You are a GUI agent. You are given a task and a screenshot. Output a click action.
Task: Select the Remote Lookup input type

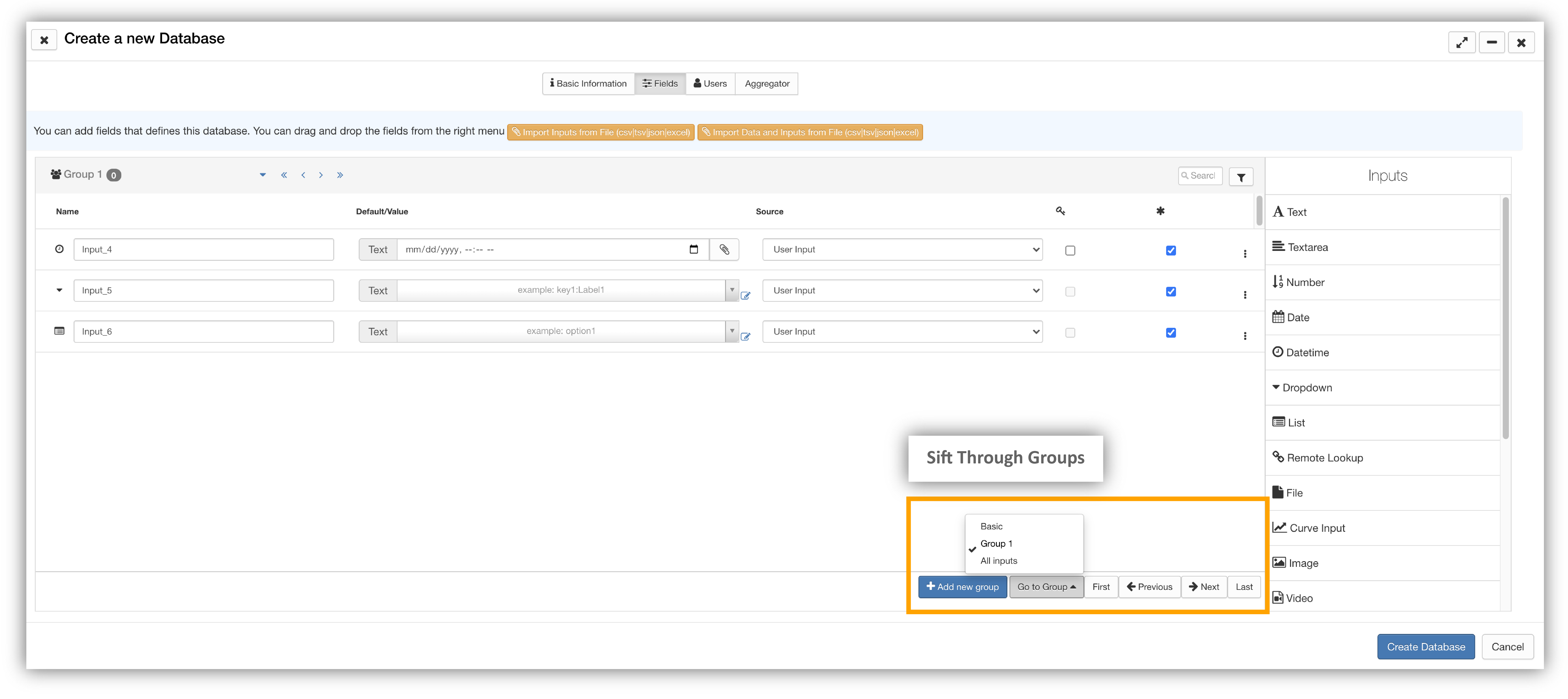click(1382, 458)
